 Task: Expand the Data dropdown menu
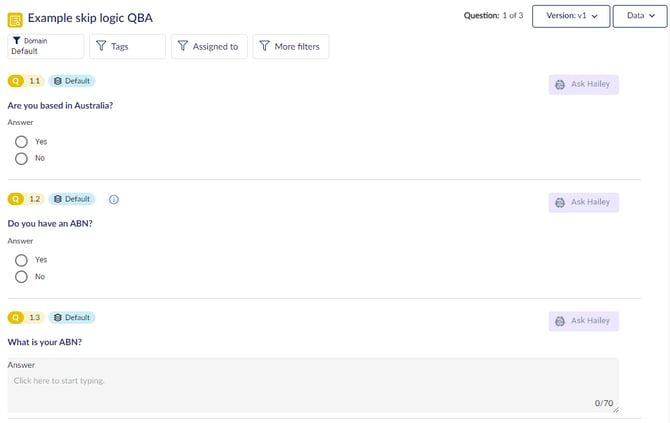coord(640,16)
